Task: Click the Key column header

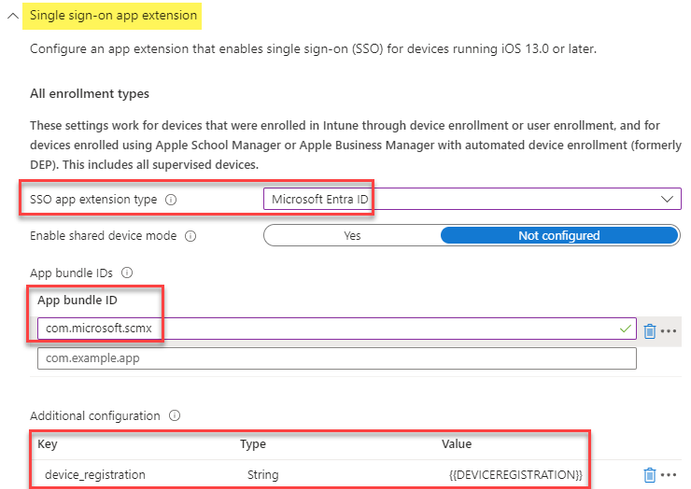Action: [x=47, y=443]
